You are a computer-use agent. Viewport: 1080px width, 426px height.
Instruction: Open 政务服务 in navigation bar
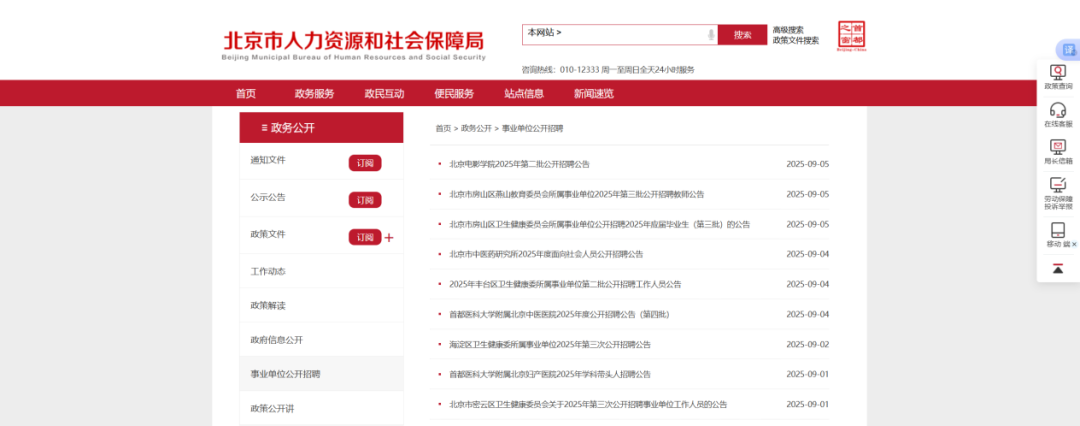point(314,93)
